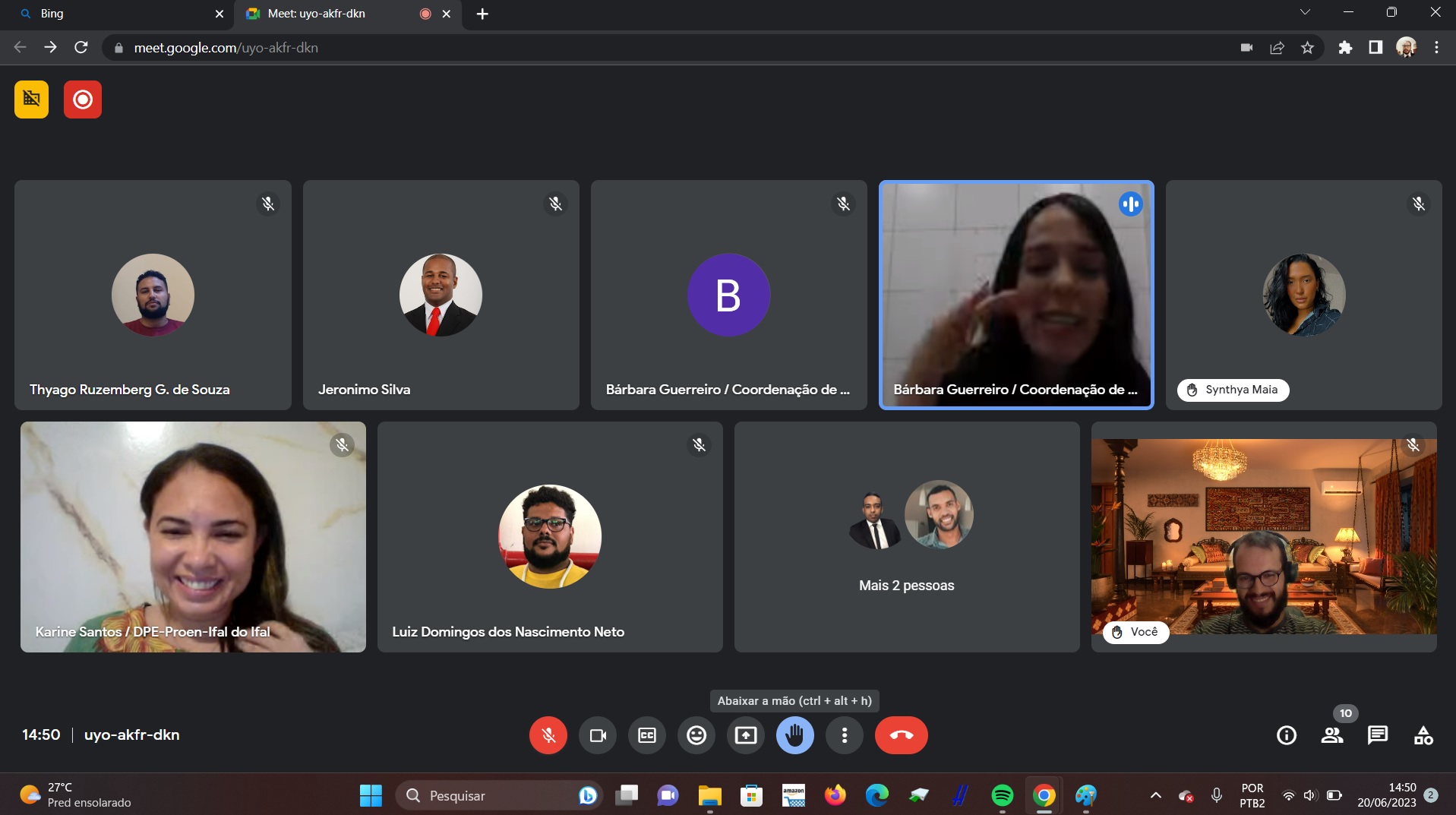Viewport: 1456px width, 815px height.
Task: Click the red recording extension button
Action: 83,100
